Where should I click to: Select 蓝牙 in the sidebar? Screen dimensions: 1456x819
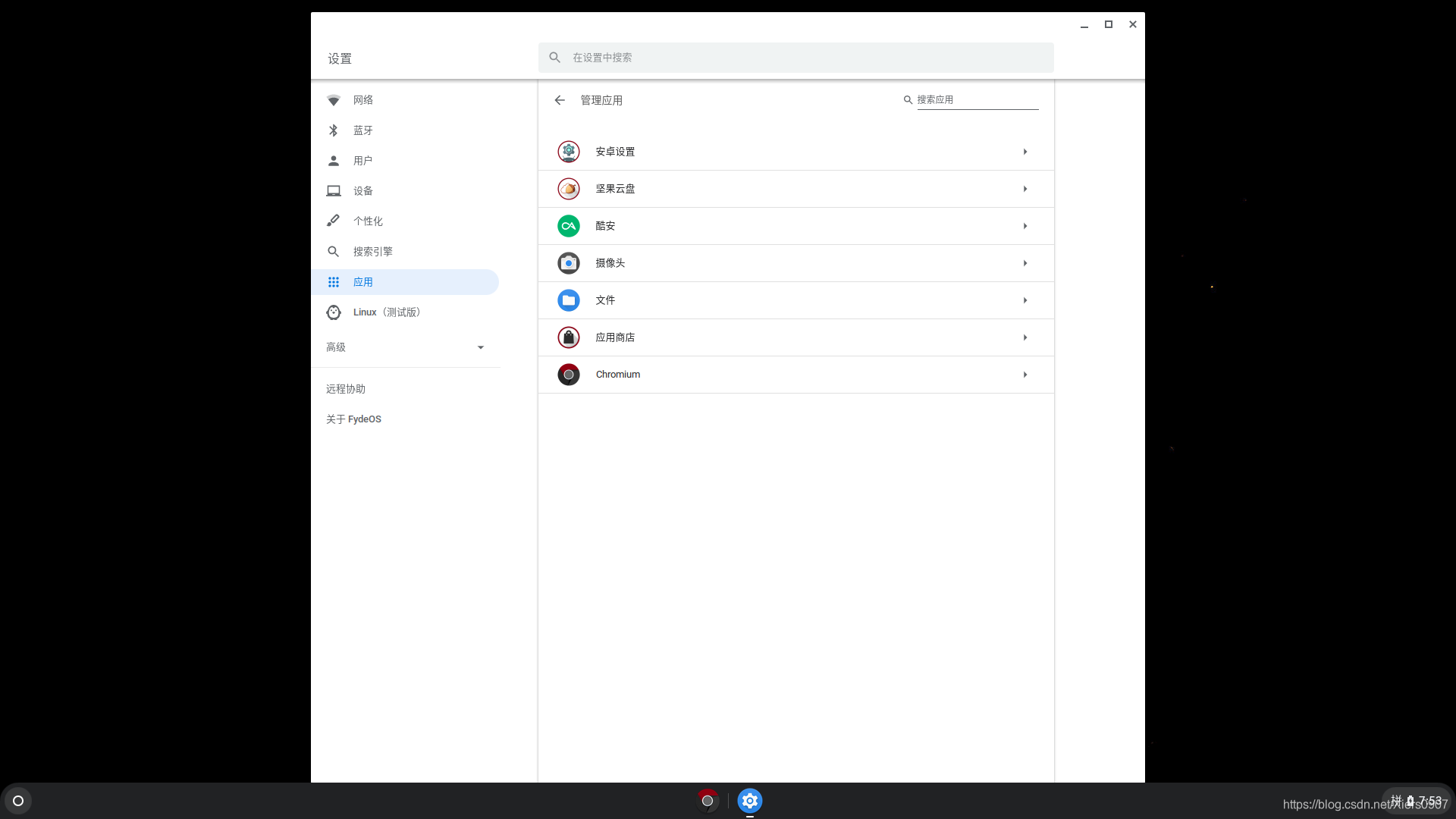pos(362,130)
